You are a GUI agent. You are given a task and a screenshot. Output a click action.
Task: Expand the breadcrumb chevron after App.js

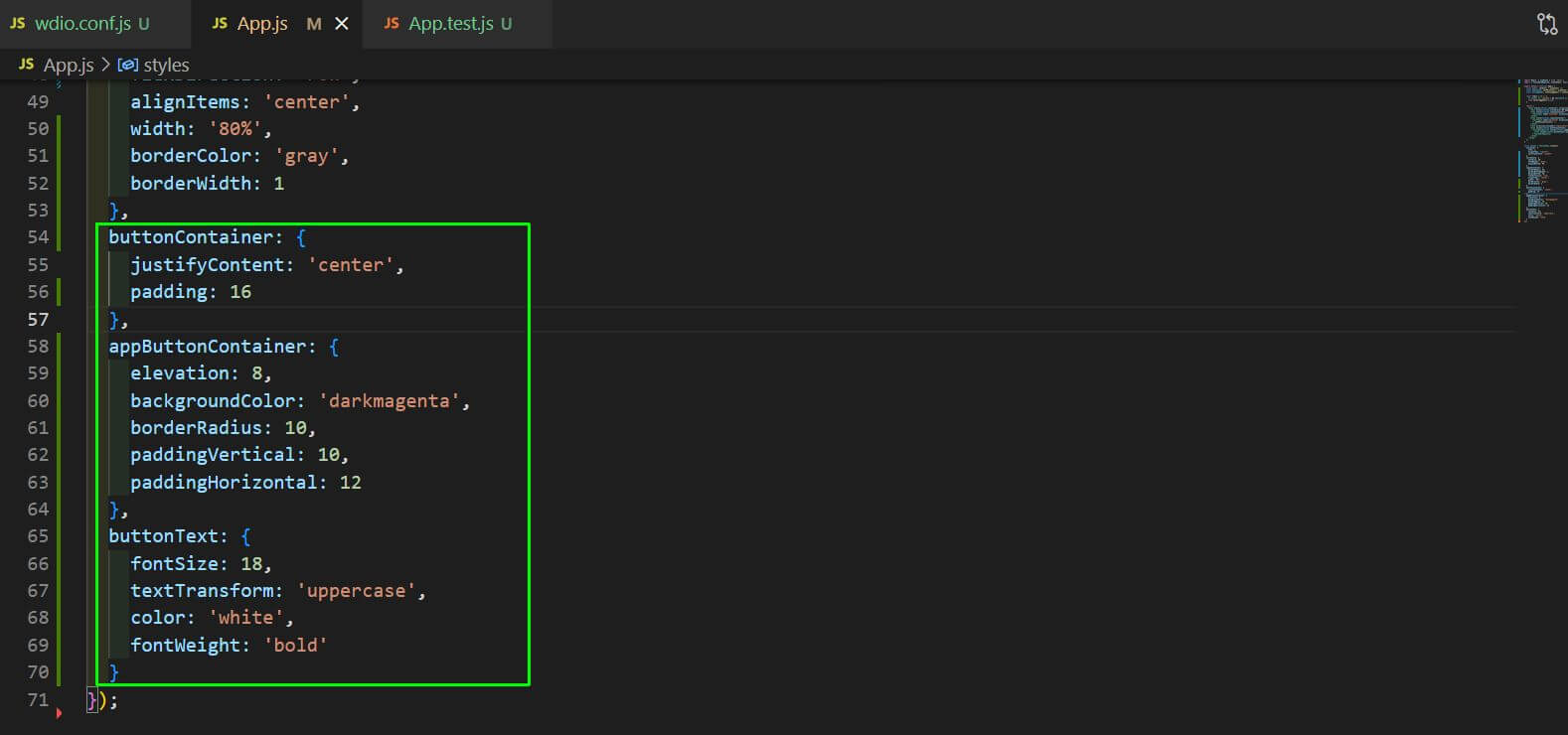coord(105,65)
